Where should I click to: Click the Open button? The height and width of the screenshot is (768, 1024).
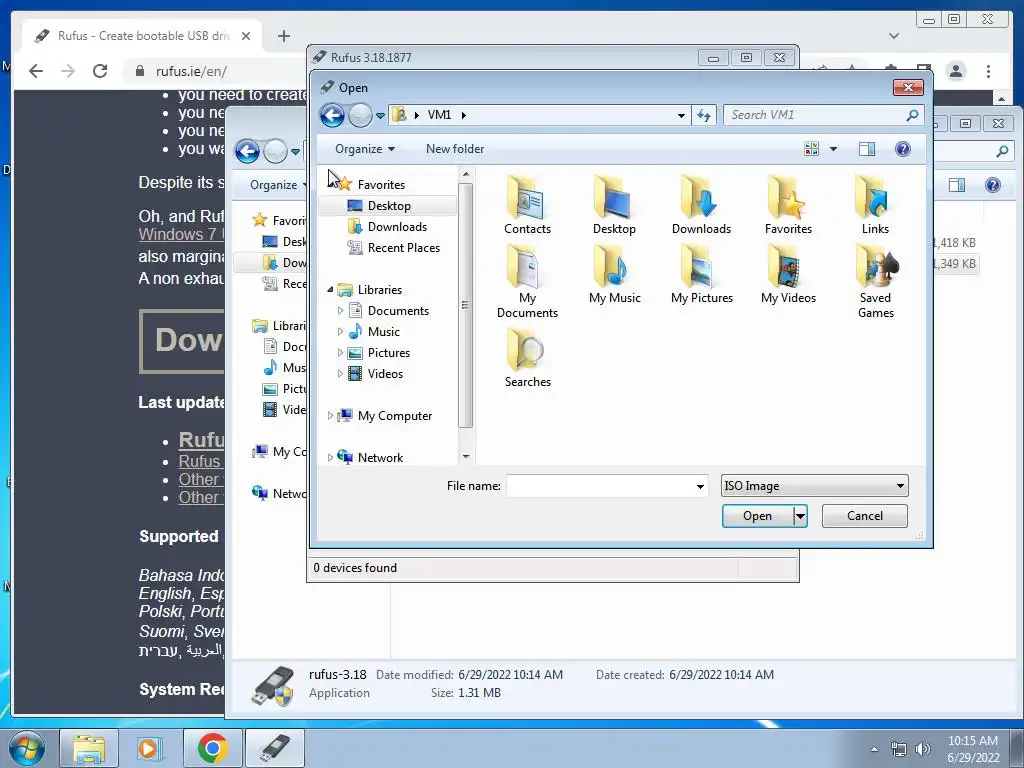coord(758,516)
